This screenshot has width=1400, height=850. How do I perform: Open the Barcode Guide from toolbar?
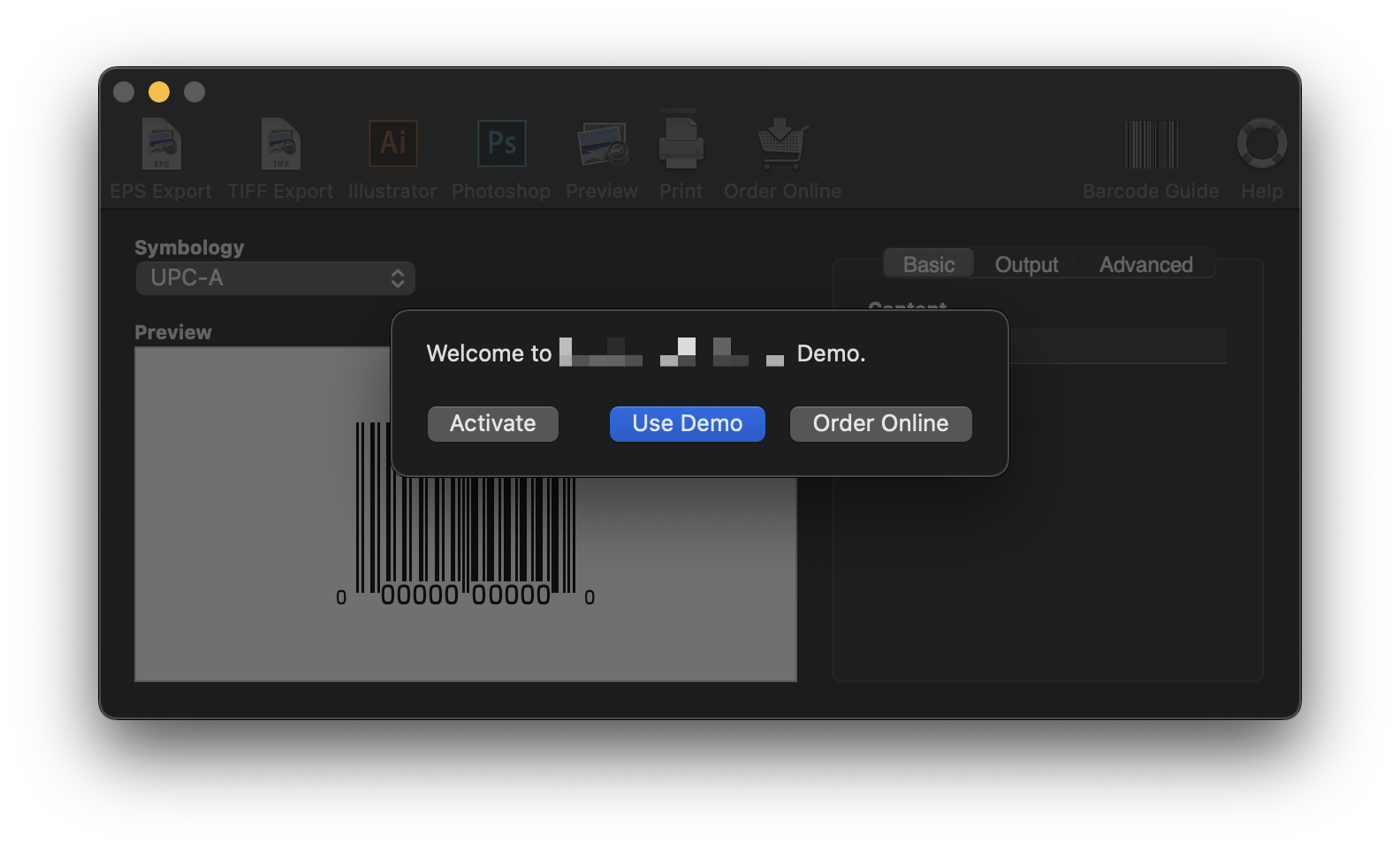click(1151, 144)
